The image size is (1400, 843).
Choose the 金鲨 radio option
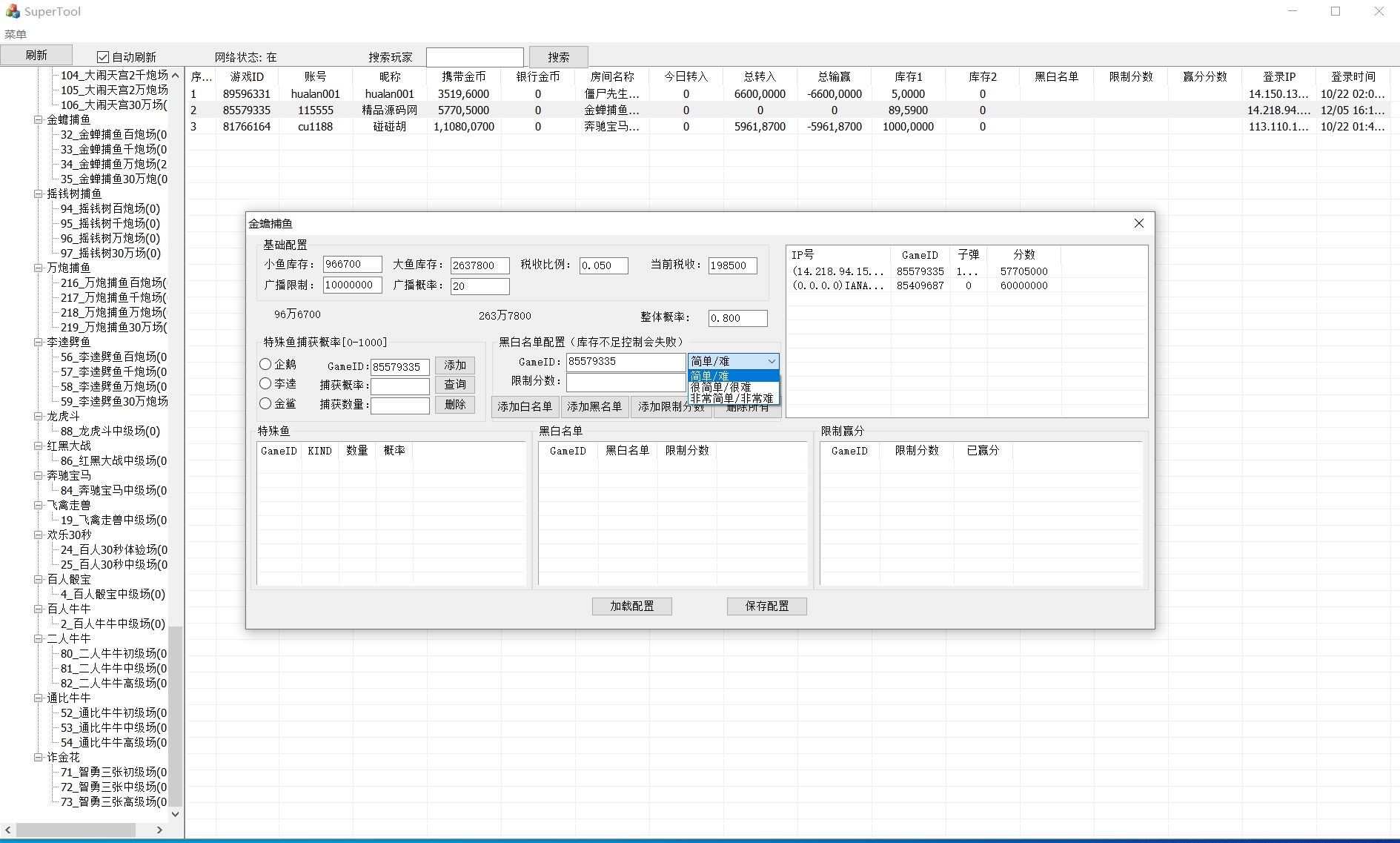click(265, 403)
